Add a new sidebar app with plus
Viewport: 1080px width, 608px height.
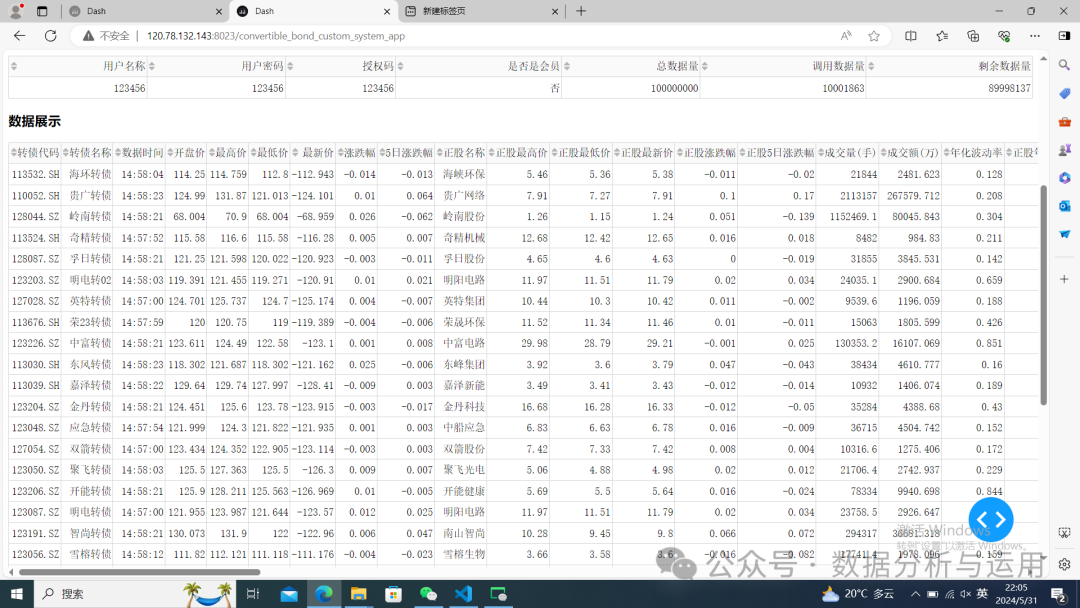[1064, 279]
